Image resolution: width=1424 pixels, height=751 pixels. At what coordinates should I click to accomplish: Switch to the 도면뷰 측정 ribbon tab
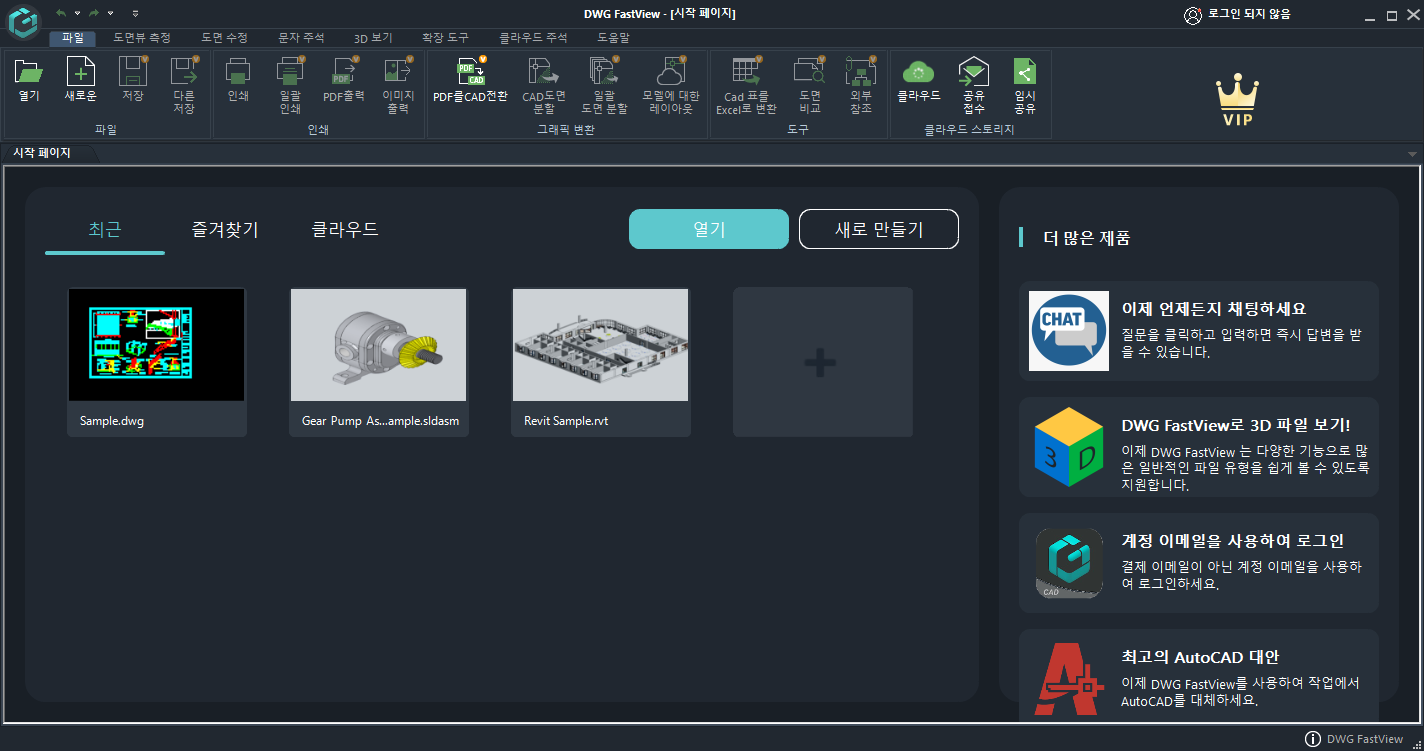[x=142, y=38]
